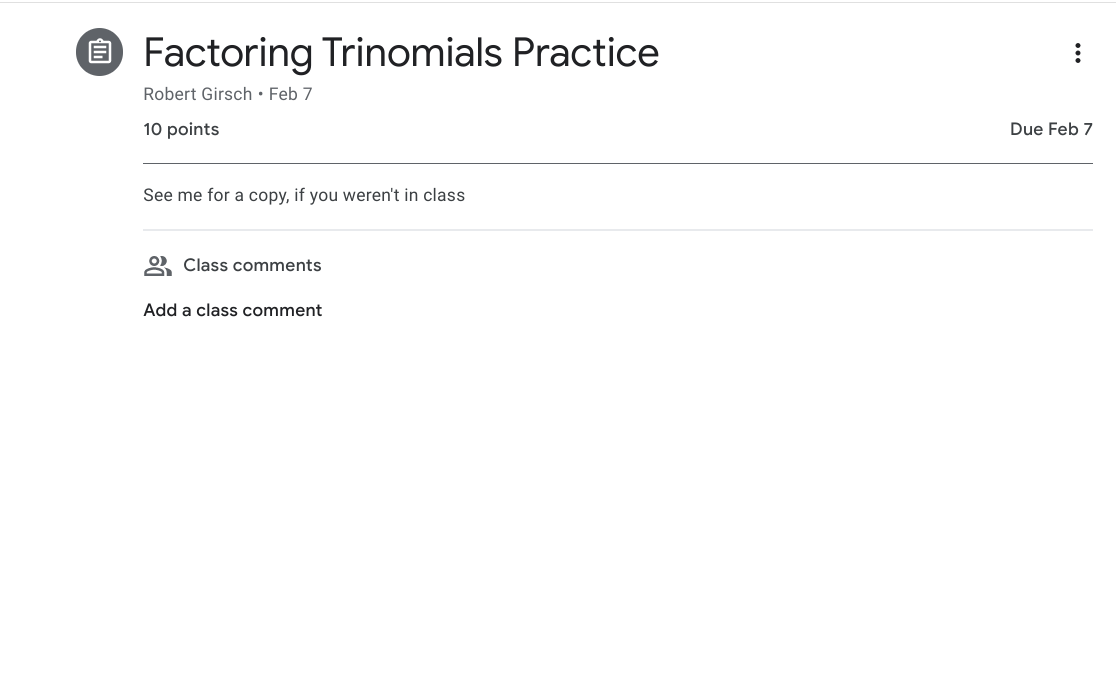Click the word 'Due' on the right
Image resolution: width=1116 pixels, height=700 pixels.
coord(1026,129)
